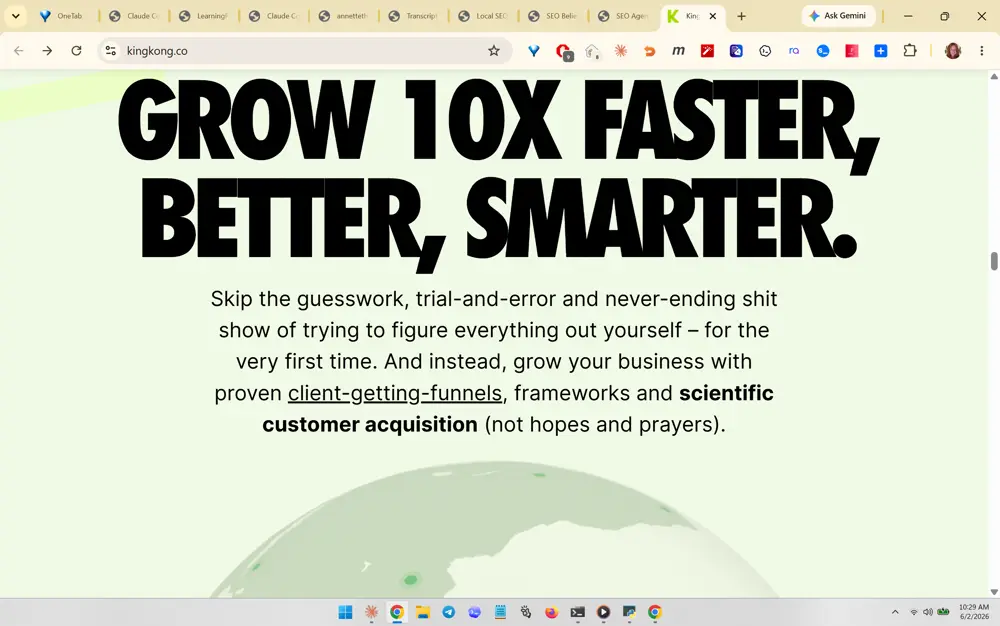Go forward to the next page
1000x626 pixels.
pos(47,50)
